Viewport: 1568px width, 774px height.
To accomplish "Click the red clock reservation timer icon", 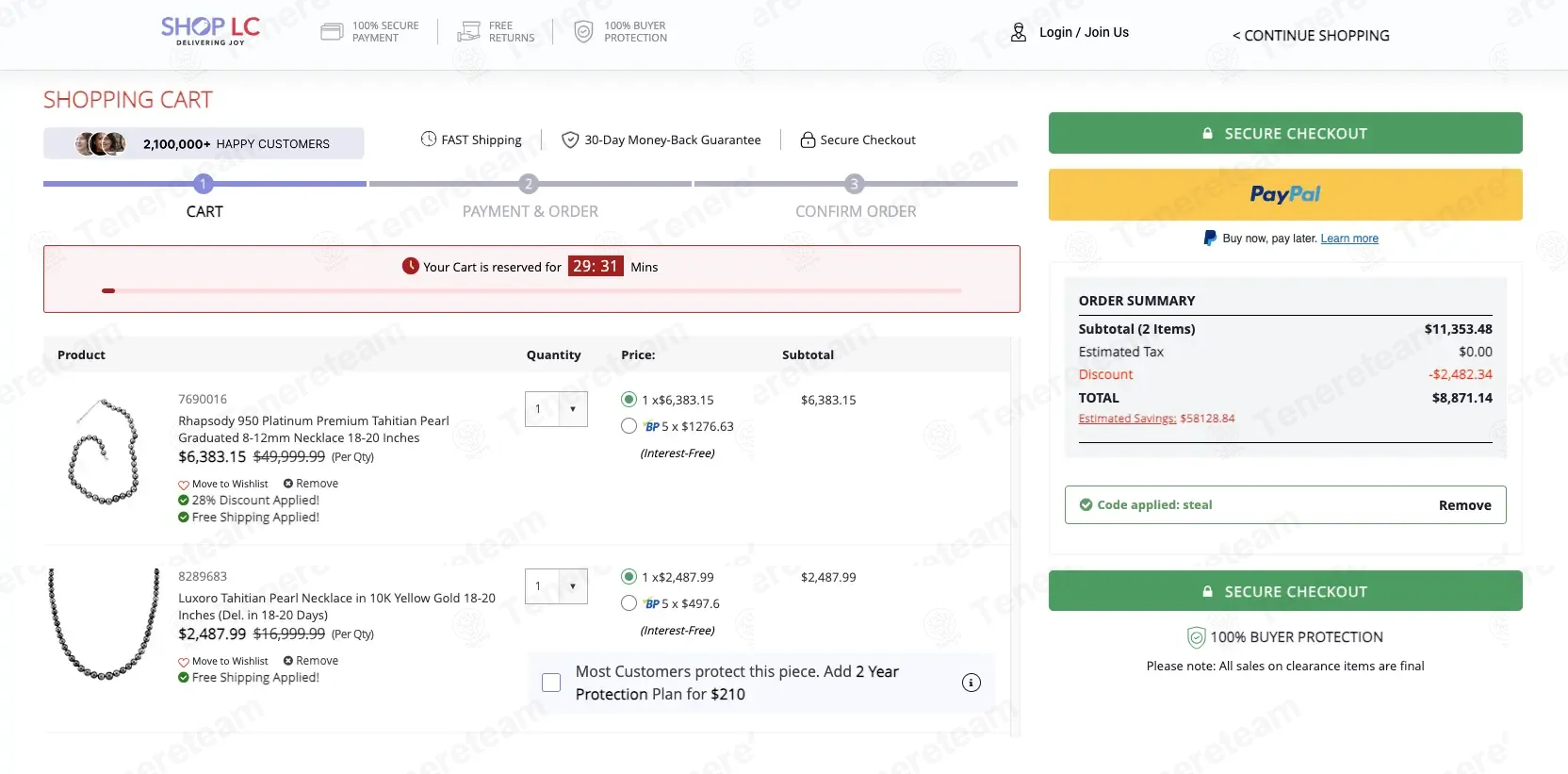I will [411, 266].
